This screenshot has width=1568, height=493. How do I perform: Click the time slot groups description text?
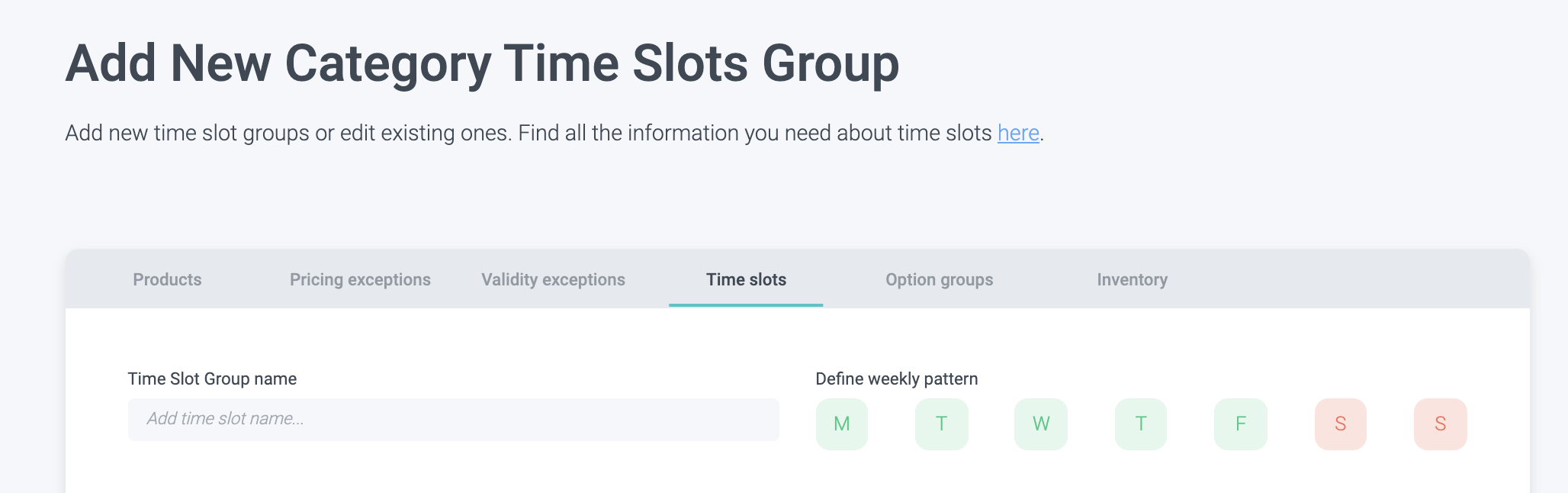[526, 134]
